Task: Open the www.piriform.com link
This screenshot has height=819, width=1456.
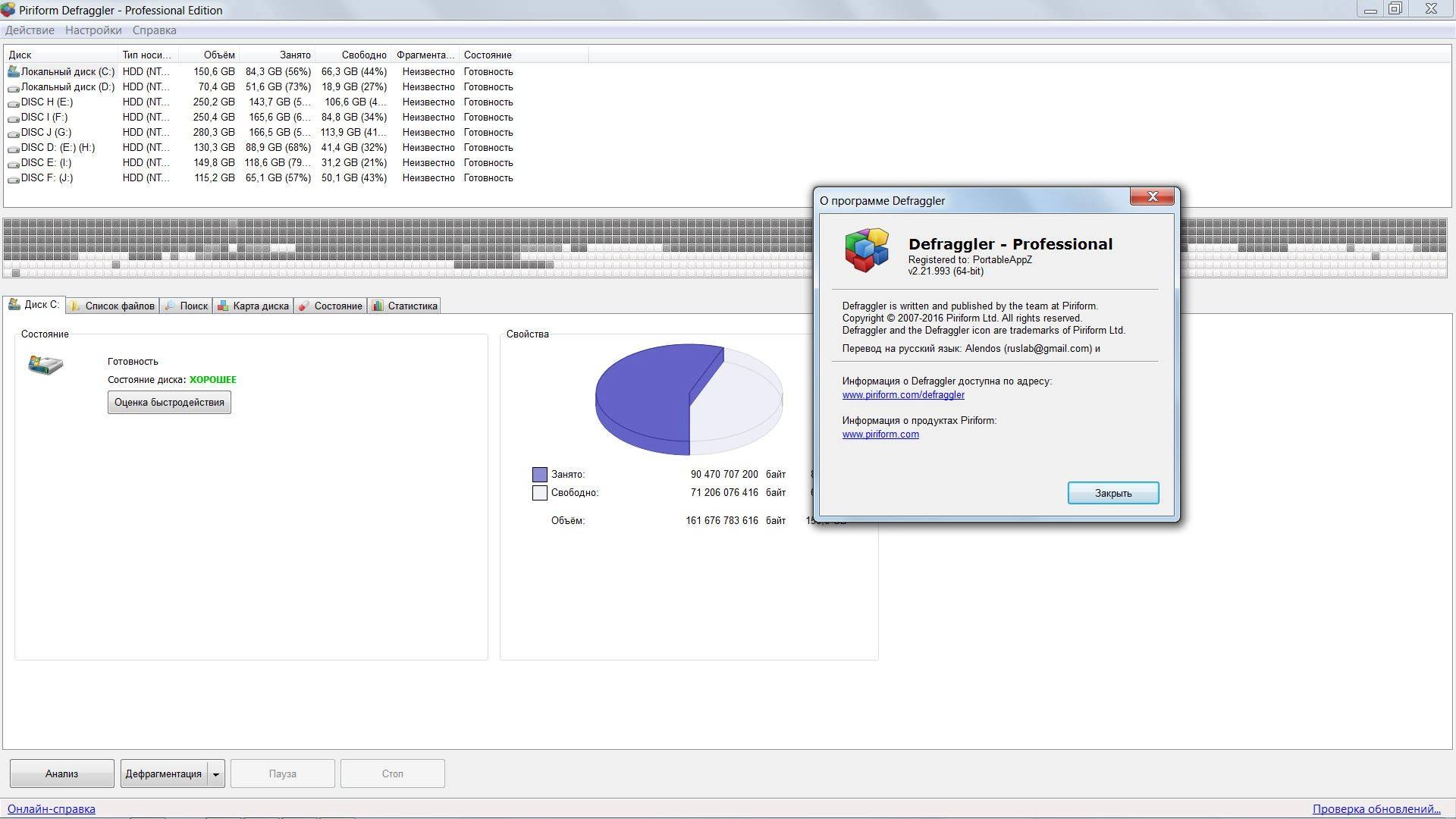Action: [880, 434]
